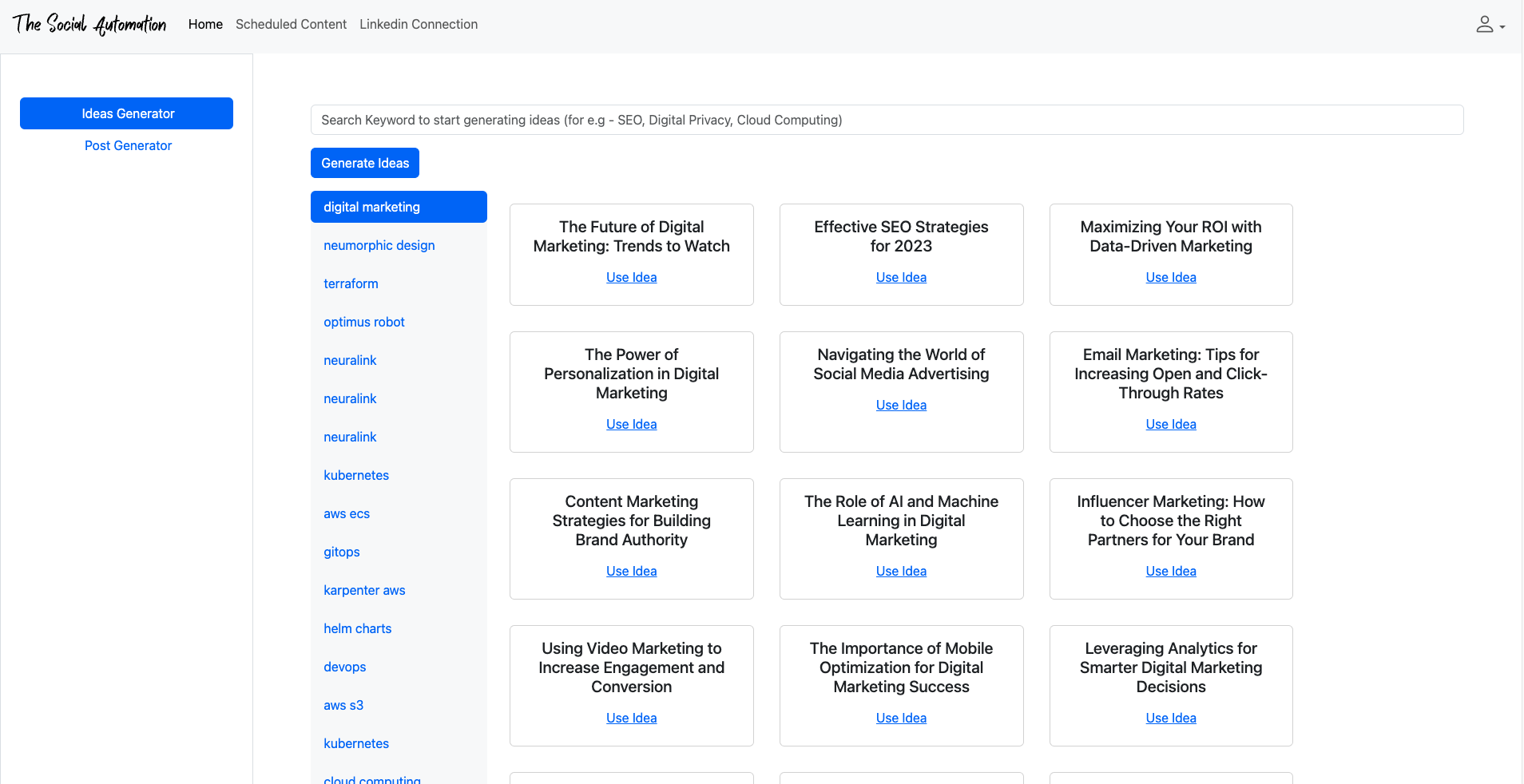The image size is (1524, 784).
Task: Select the karpenter aws keyword
Action: click(364, 590)
